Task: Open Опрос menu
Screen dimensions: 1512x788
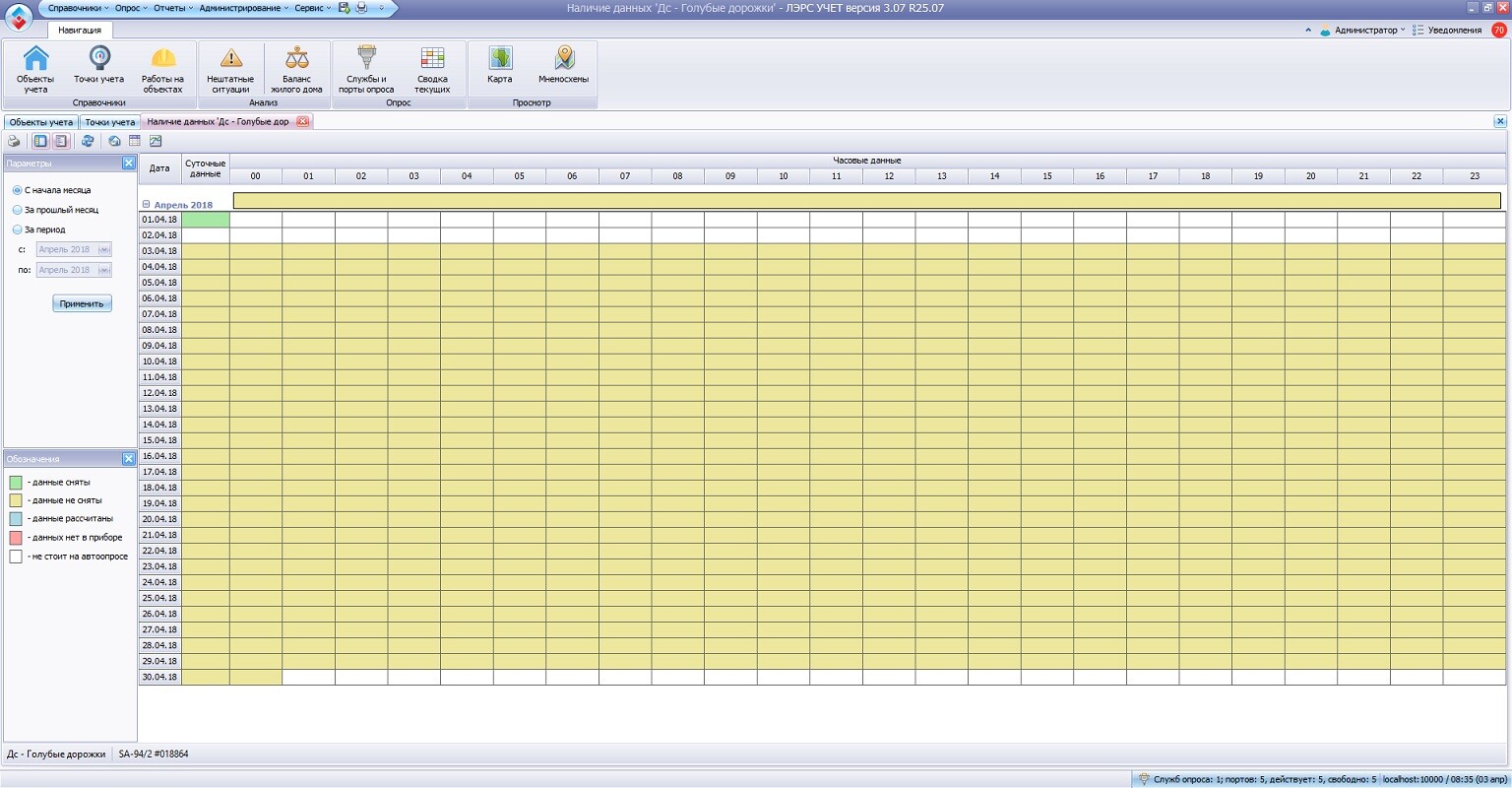Action: point(130,8)
